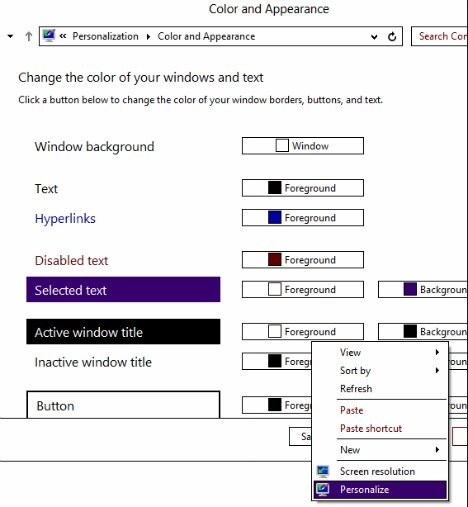468x507 pixels.
Task: Click the Active window title Foreground button
Action: point(303,331)
